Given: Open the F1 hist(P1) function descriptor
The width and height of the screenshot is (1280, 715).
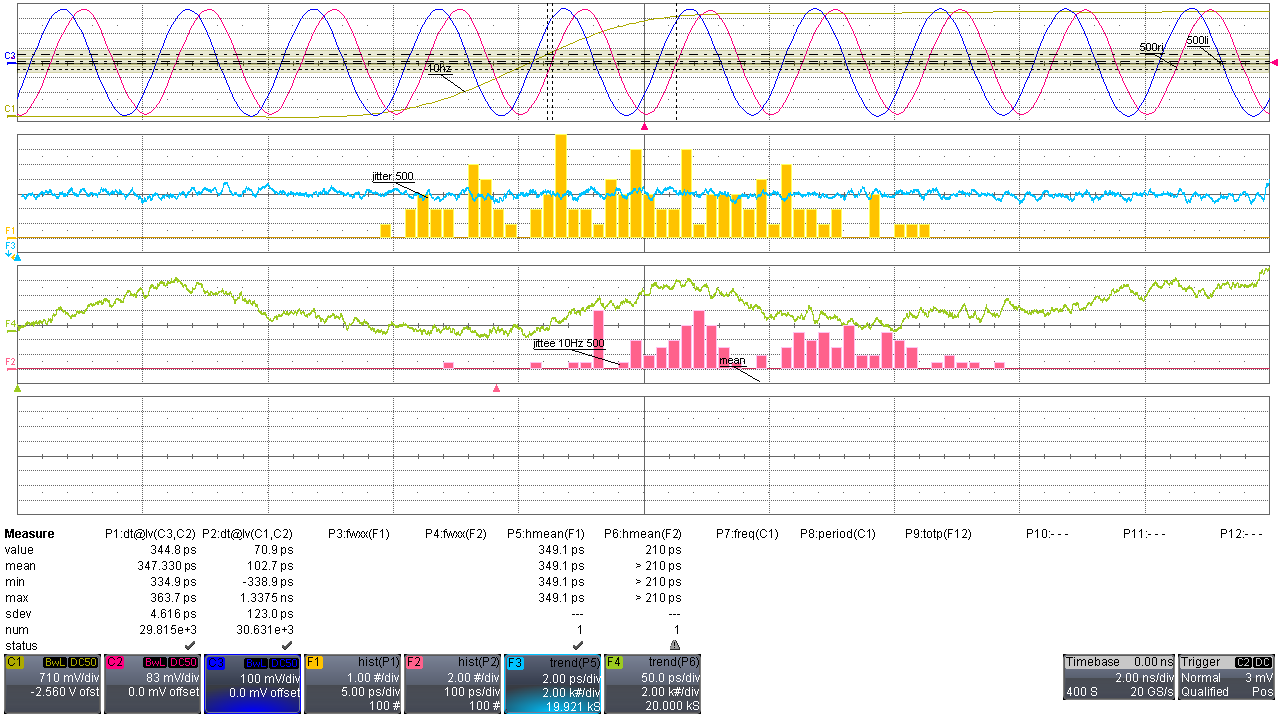Looking at the screenshot, I should pyautogui.click(x=352, y=684).
